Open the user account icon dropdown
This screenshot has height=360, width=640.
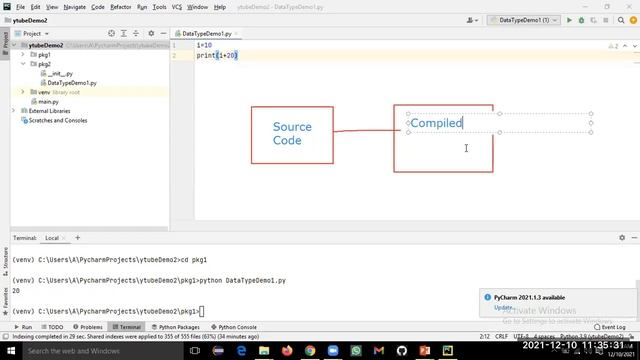coord(472,20)
